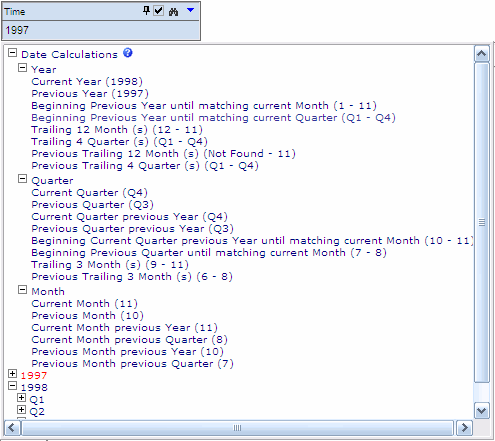Select Previous Year (1997)
This screenshot has height=441, width=495.
(90, 94)
